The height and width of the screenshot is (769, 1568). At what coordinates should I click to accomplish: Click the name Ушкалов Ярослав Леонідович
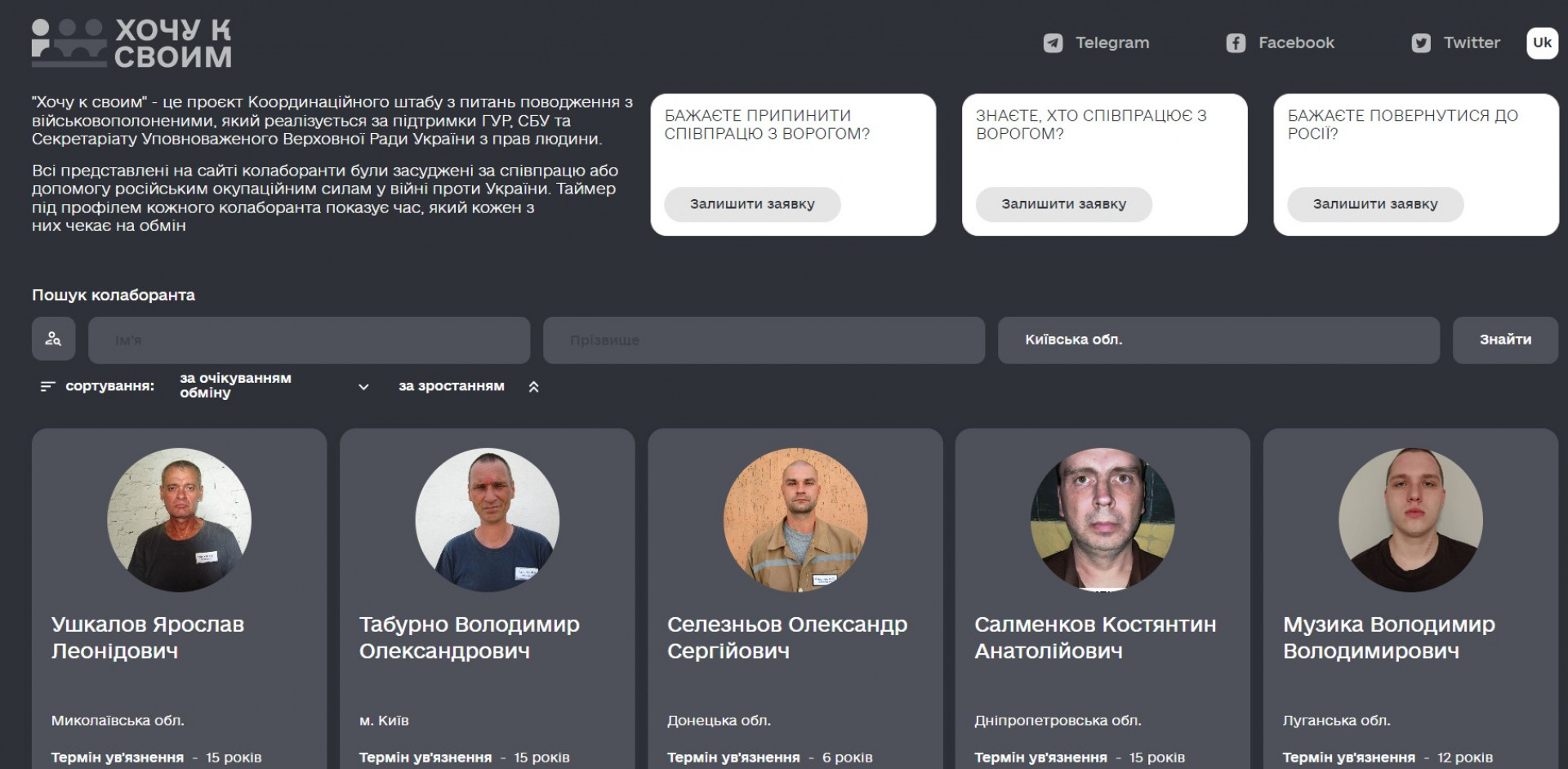(x=148, y=638)
